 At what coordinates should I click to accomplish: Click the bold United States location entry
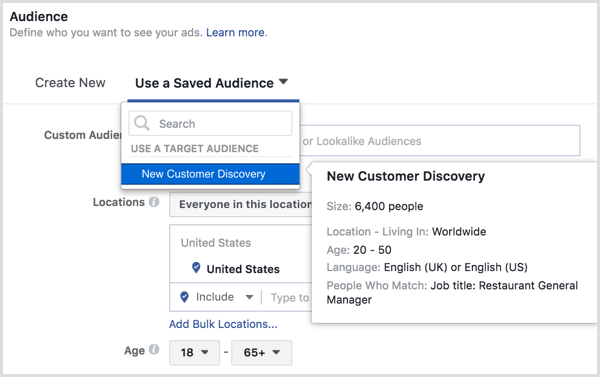(243, 269)
